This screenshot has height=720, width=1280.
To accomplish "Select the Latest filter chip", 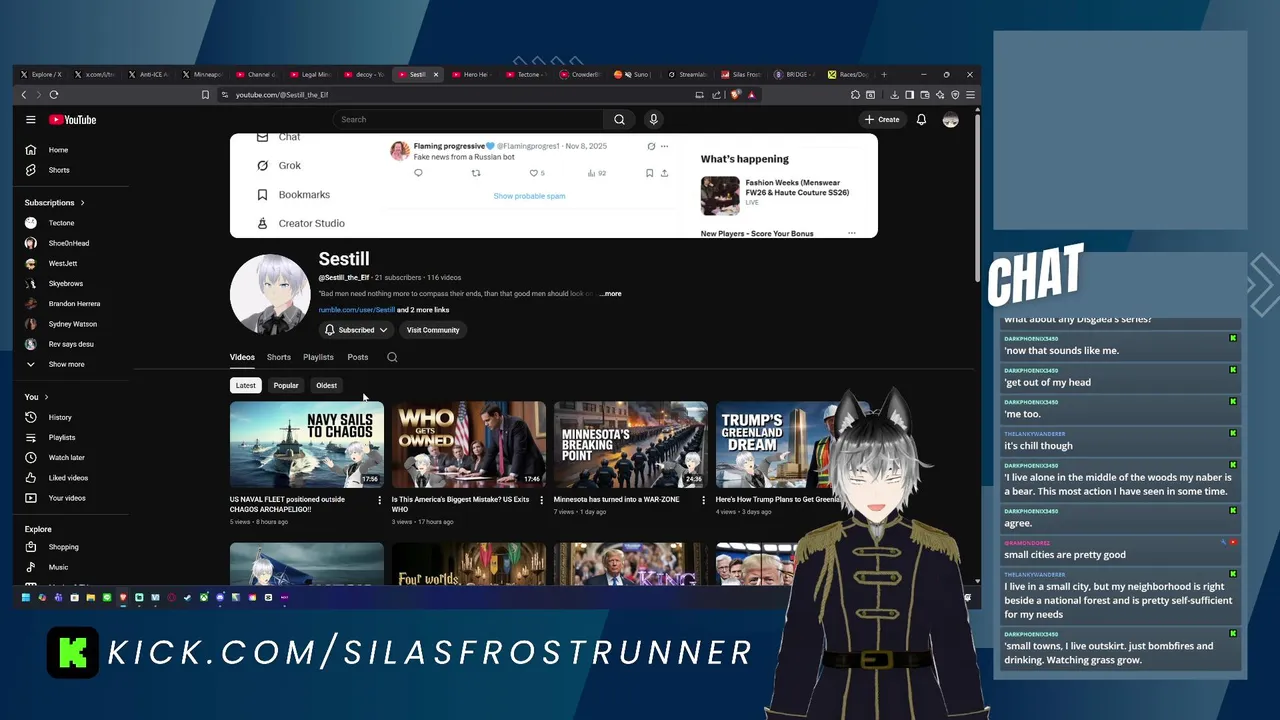I will [245, 385].
